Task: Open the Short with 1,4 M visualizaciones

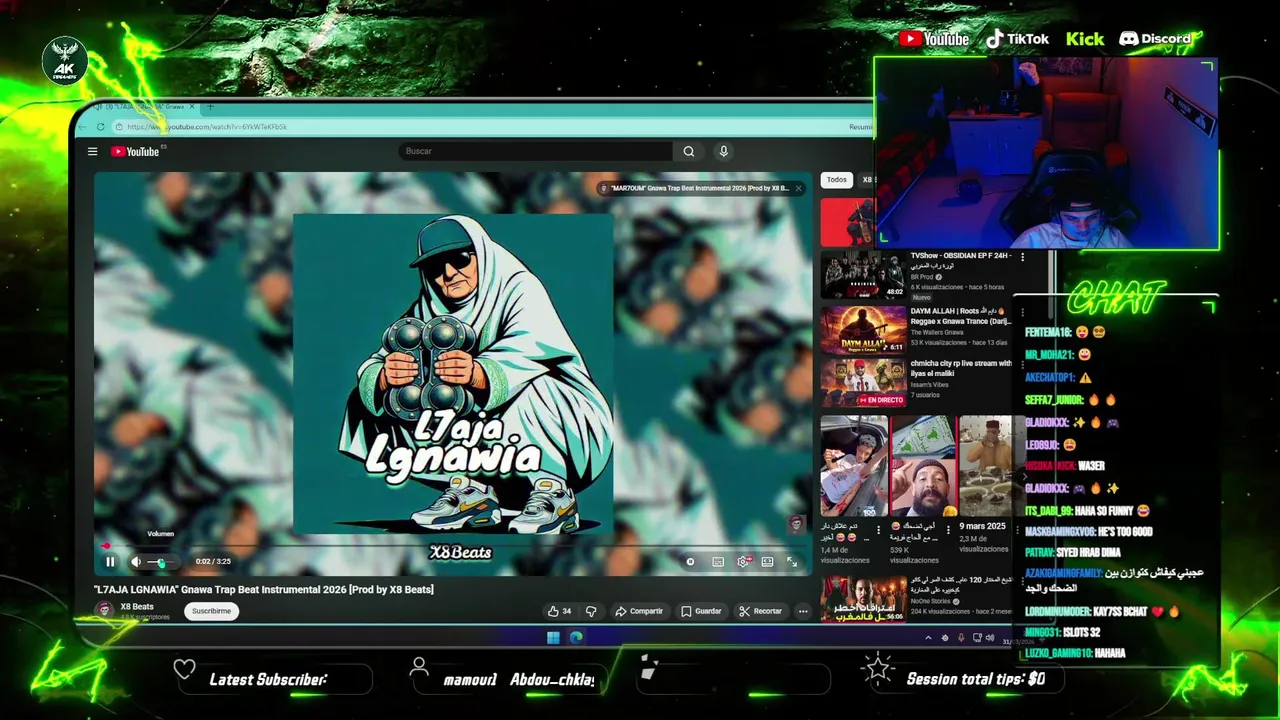Action: coord(853,466)
